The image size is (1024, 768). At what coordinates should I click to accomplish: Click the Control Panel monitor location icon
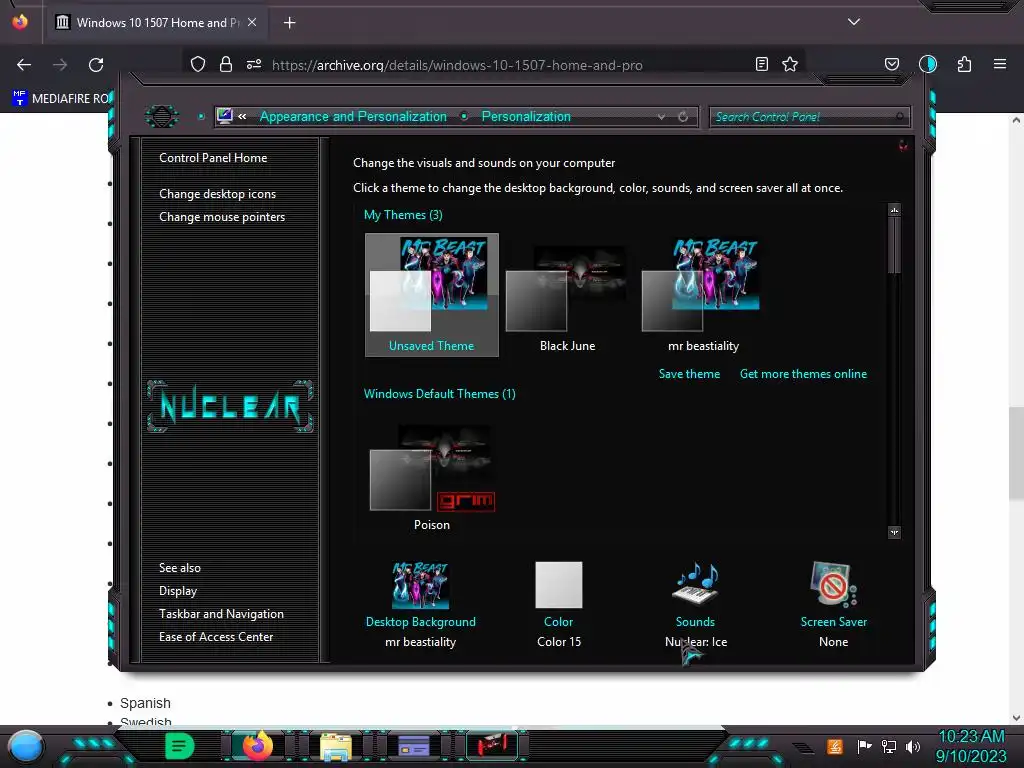click(x=224, y=116)
